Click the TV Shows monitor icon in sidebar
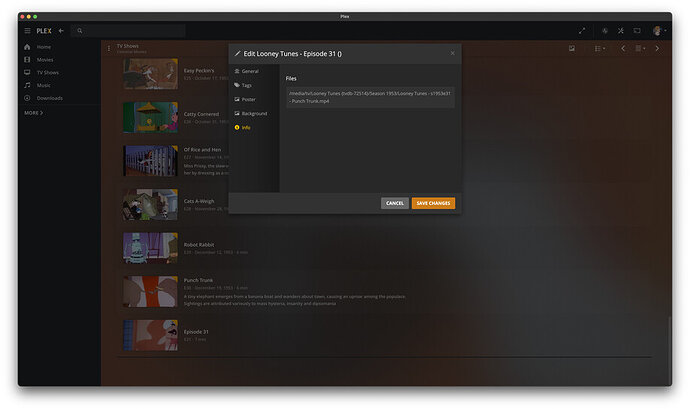690x409 pixels. [x=27, y=72]
